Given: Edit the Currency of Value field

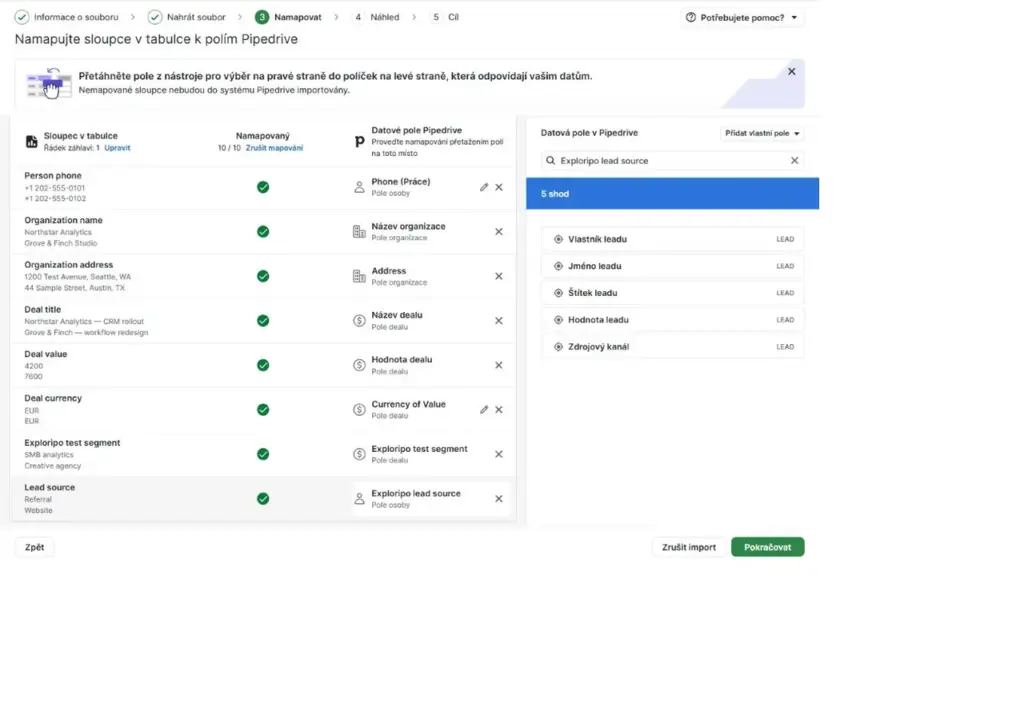Looking at the screenshot, I should [x=484, y=410].
